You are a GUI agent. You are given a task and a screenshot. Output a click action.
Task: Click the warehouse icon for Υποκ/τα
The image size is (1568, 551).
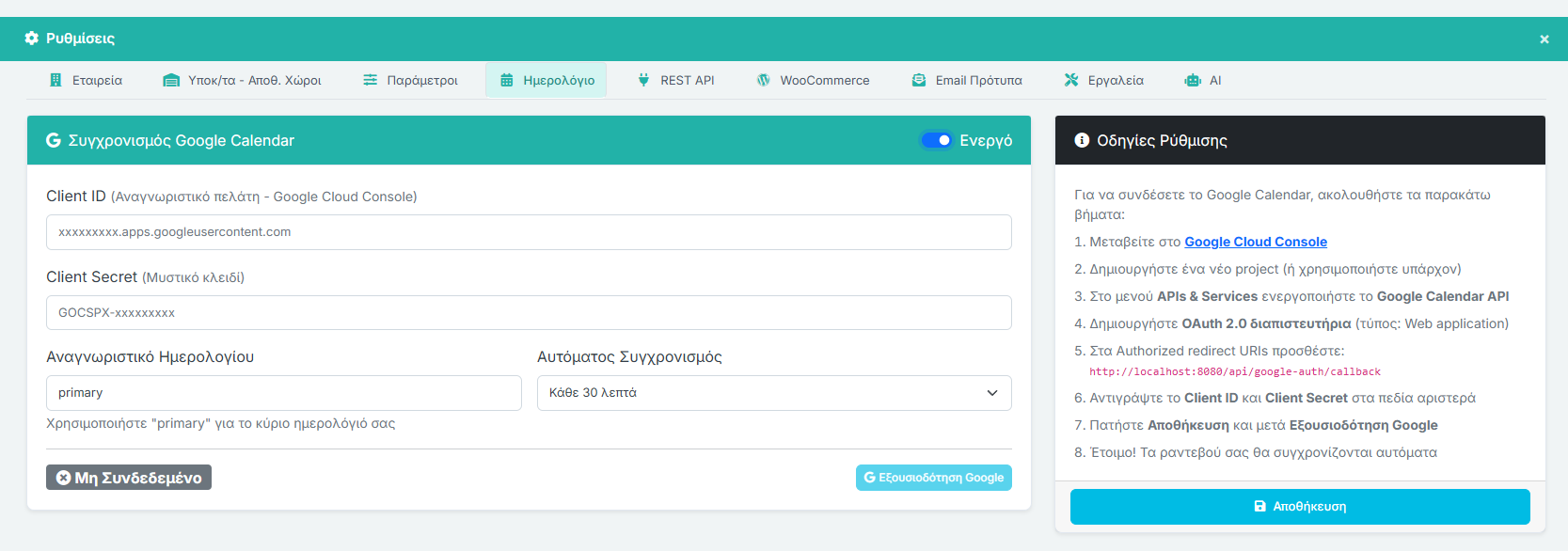tap(171, 80)
